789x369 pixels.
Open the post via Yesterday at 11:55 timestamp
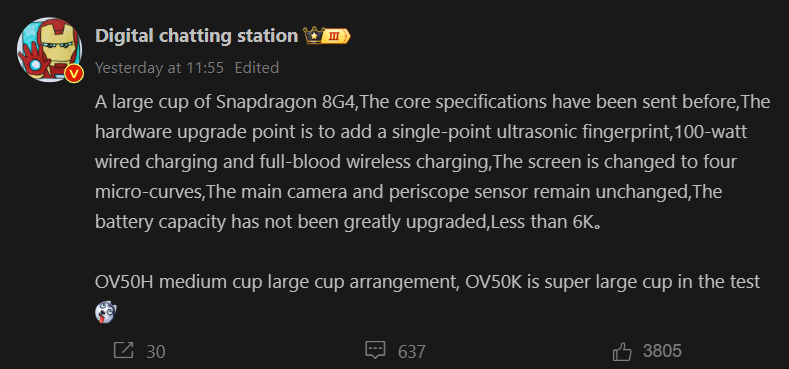pos(159,68)
